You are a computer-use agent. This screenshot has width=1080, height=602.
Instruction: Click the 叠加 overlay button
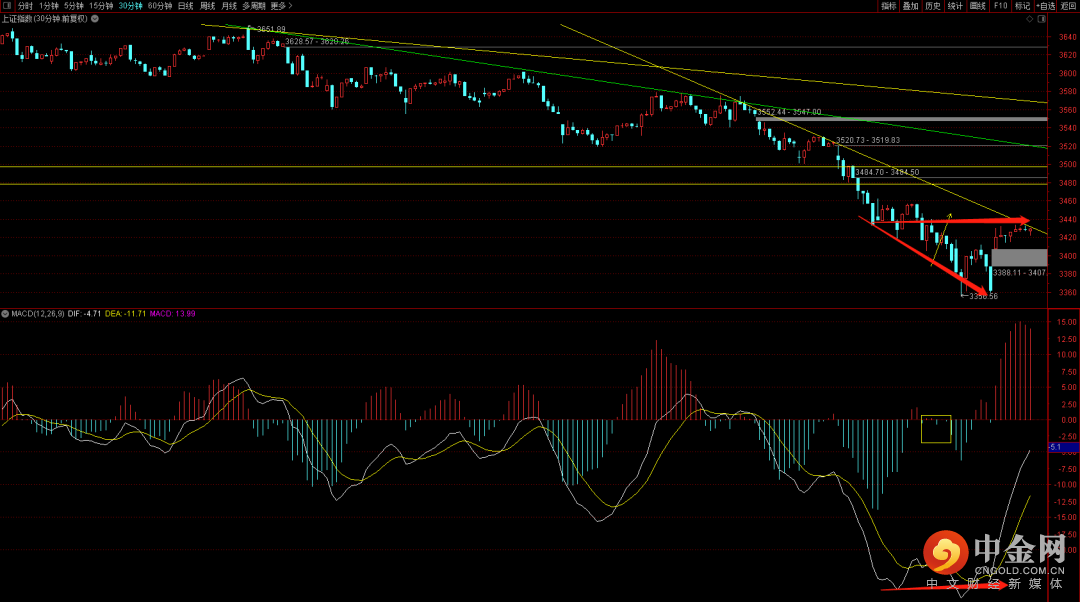(910, 6)
